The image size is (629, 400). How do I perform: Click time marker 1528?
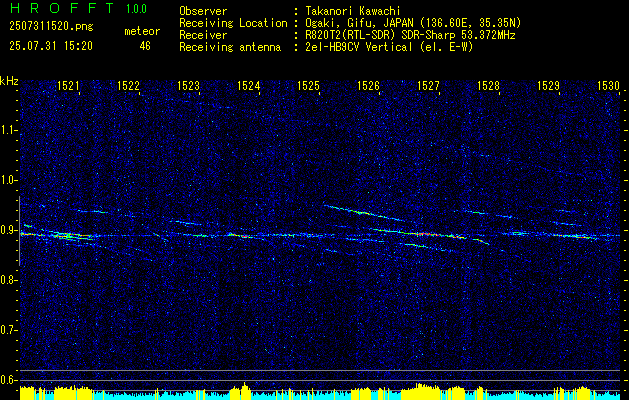(489, 86)
